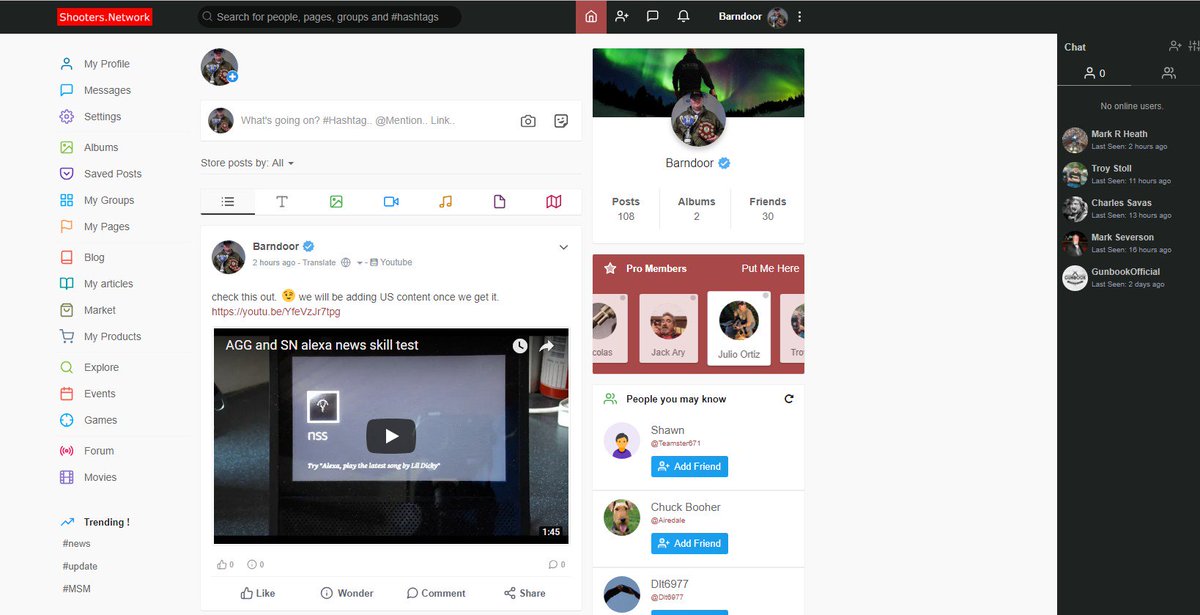
Task: Open the #update trending hashtag
Action: tap(80, 567)
